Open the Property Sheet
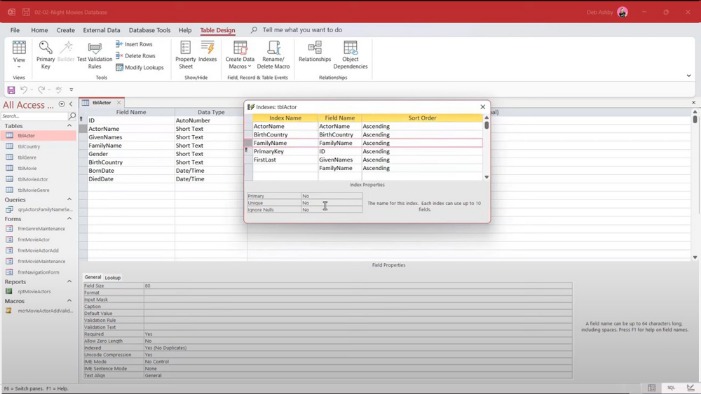Screen dimensions: 701x394 186,54
